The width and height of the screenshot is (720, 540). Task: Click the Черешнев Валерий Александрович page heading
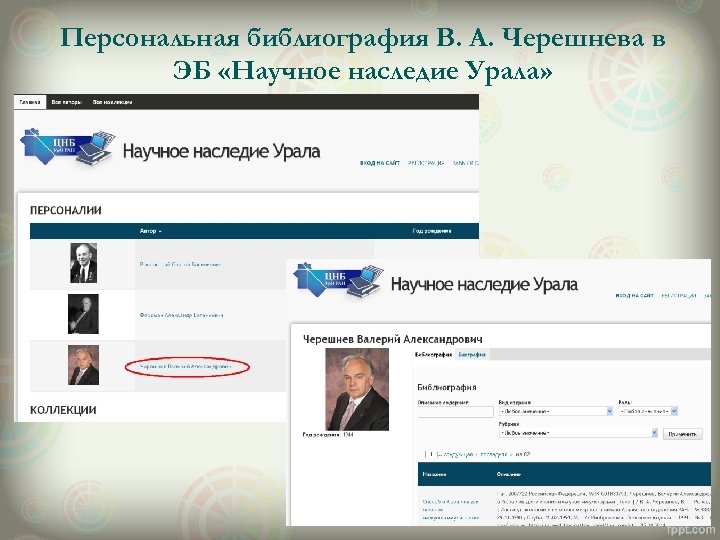coord(393,339)
